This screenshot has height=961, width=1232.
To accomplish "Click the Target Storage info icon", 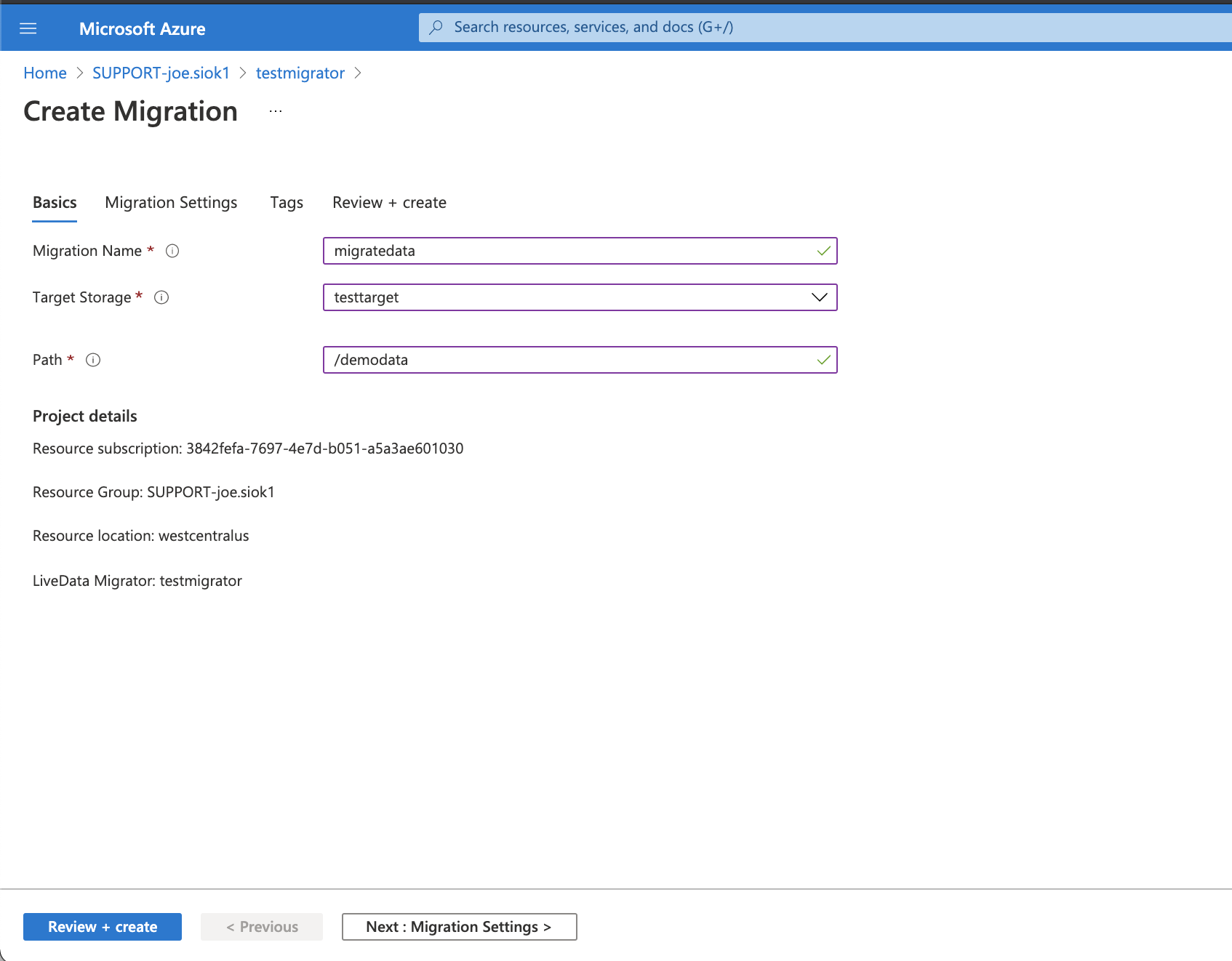I will pyautogui.click(x=161, y=297).
